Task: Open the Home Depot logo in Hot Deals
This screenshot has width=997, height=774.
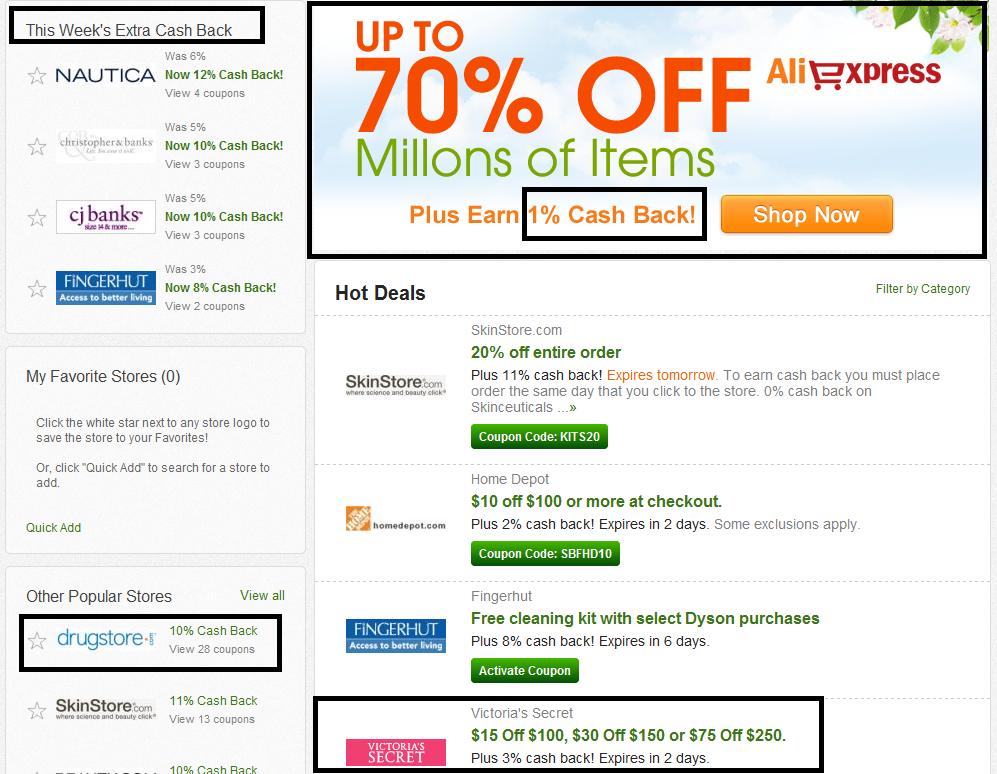Action: [395, 519]
